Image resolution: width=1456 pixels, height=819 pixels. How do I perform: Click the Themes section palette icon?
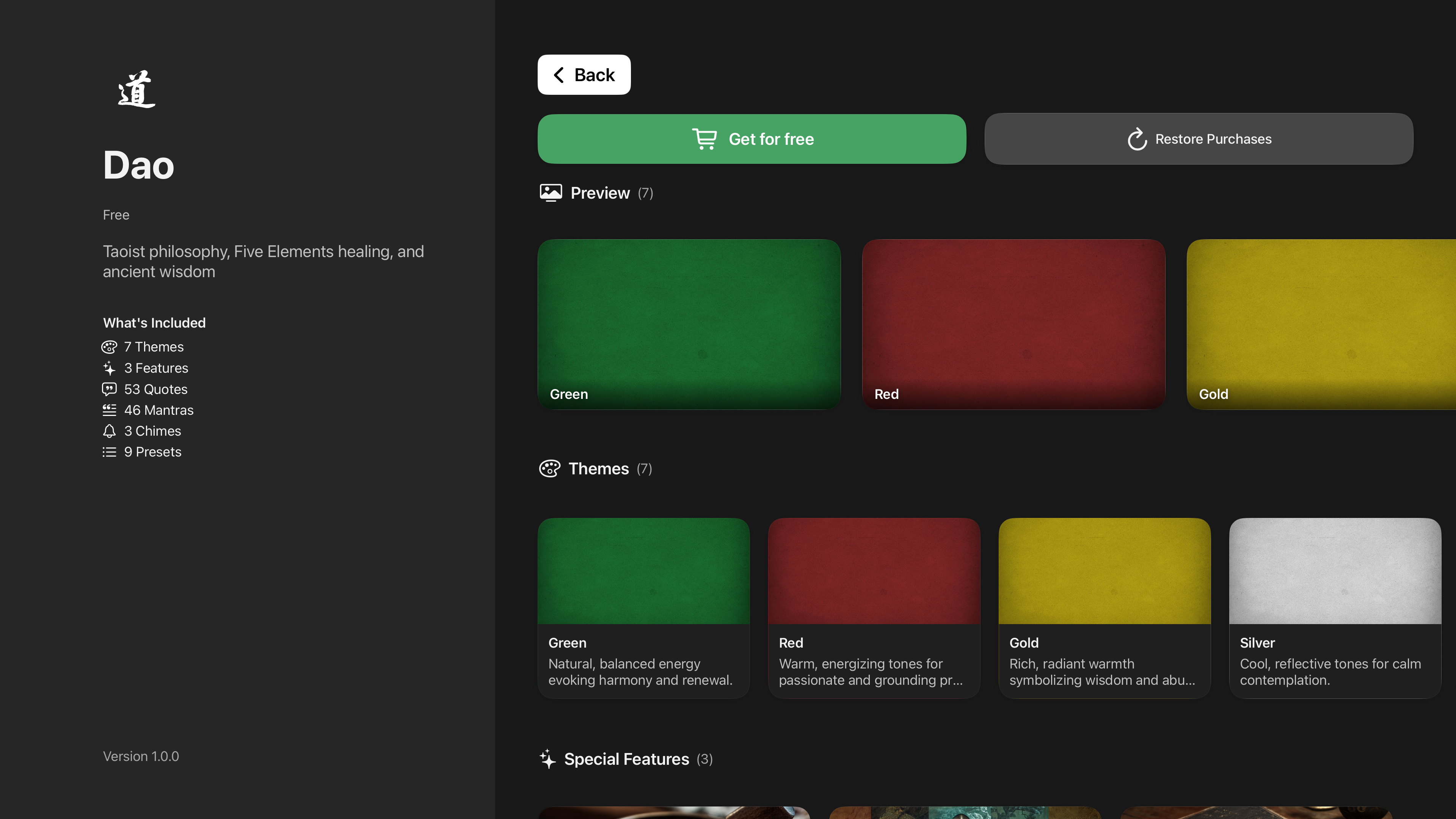(x=549, y=469)
